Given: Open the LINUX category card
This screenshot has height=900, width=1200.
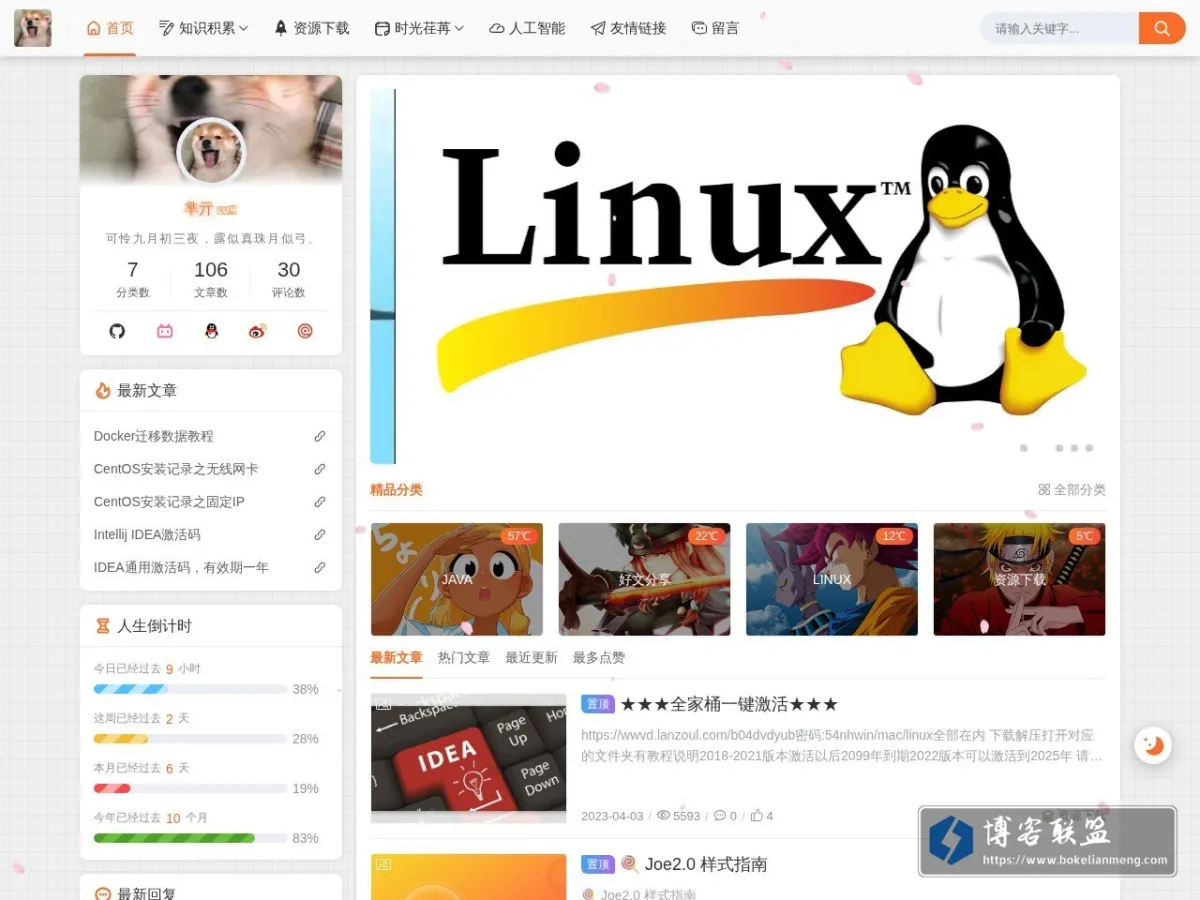Looking at the screenshot, I should click(832, 579).
